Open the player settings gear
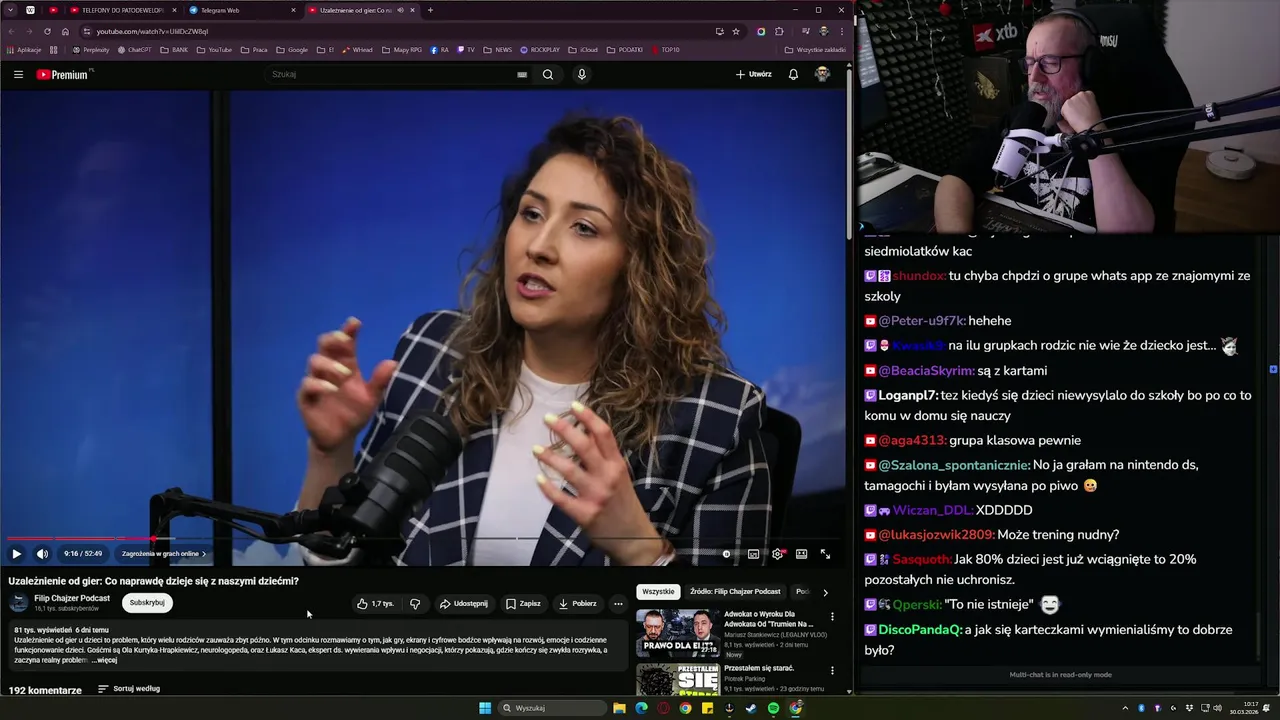1280x720 pixels. tap(778, 553)
